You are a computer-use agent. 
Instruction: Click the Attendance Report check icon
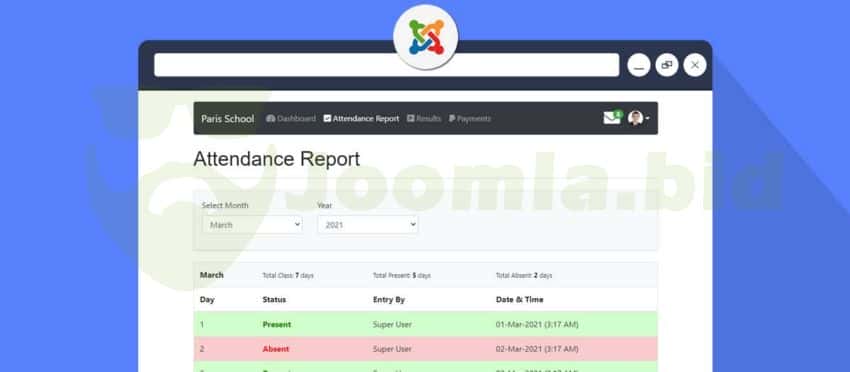pyautogui.click(x=327, y=118)
